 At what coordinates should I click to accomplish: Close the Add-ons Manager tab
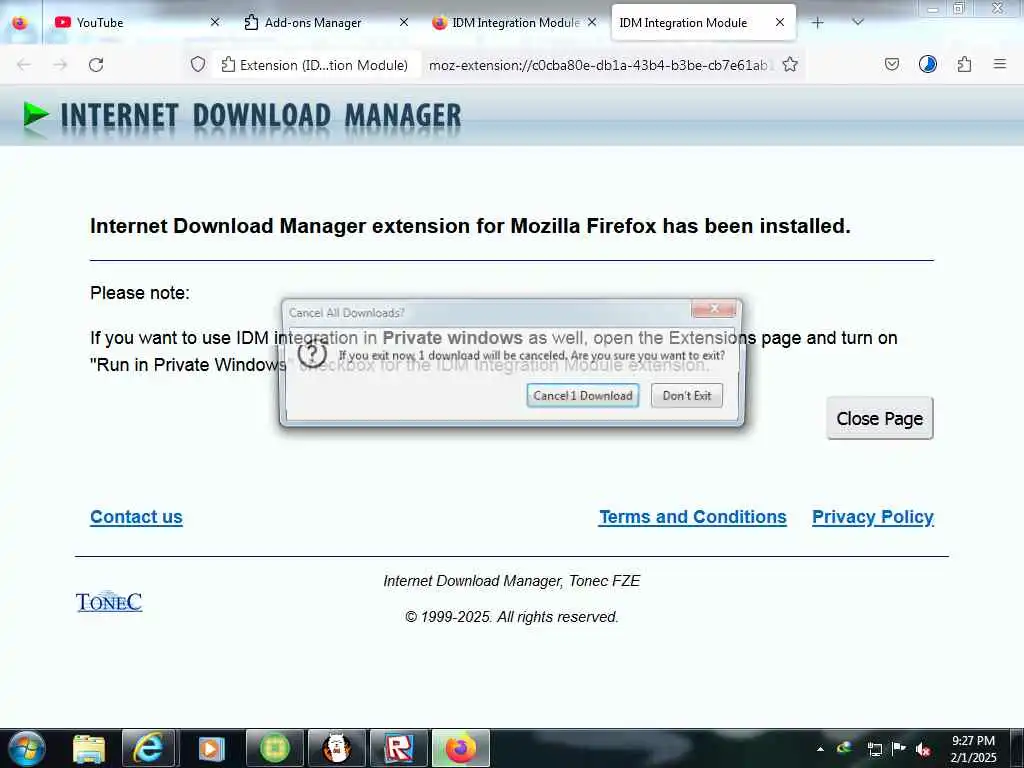click(x=404, y=22)
